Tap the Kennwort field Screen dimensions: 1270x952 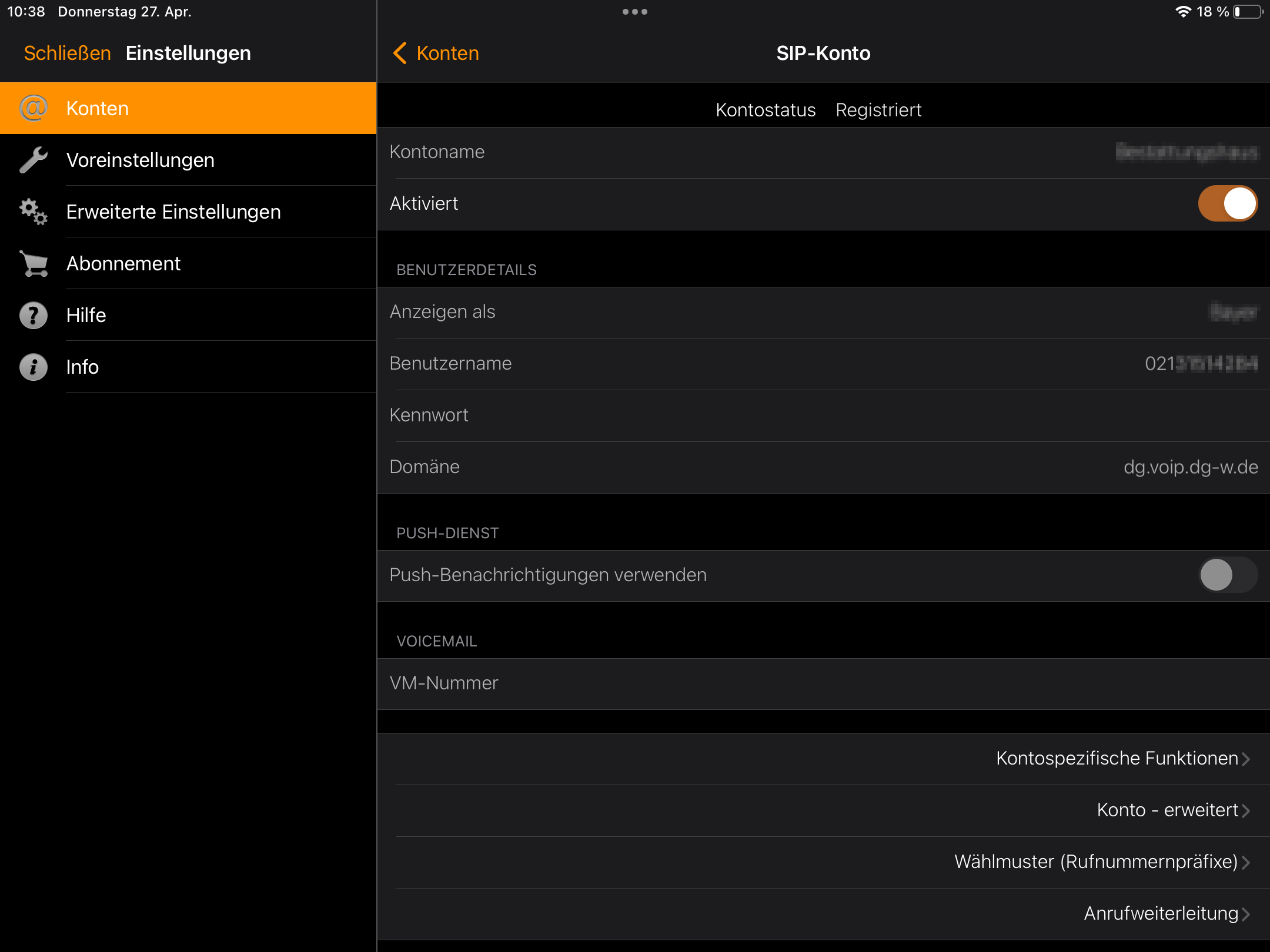[823, 415]
